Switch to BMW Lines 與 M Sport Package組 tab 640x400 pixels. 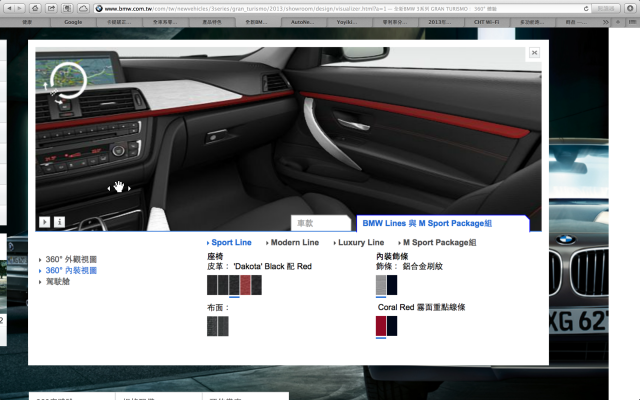443,223
